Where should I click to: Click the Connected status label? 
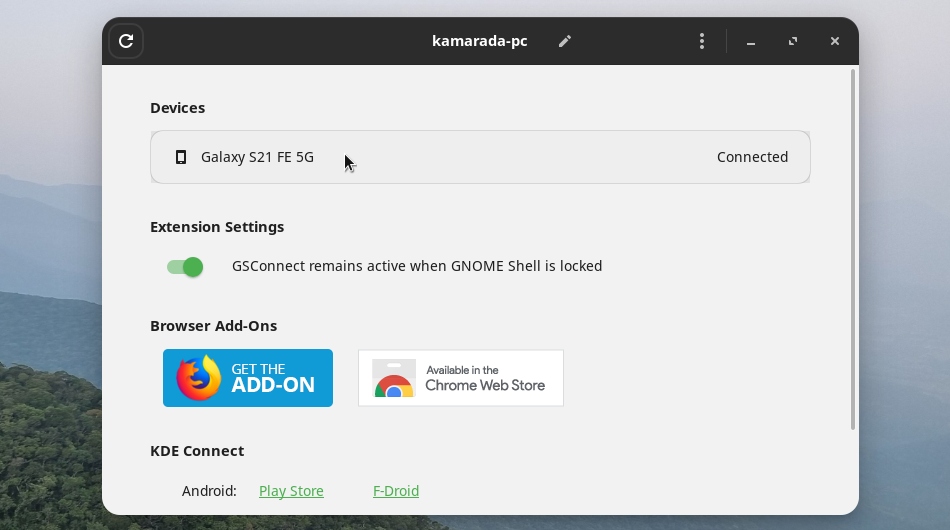(752, 157)
